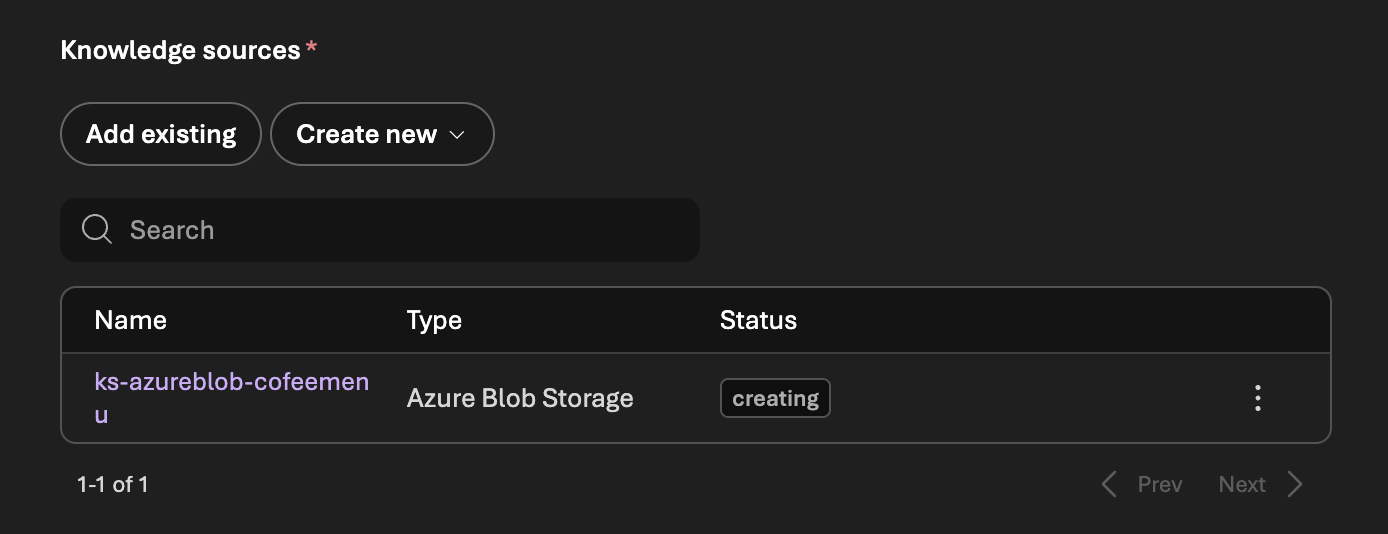
Task: Click the right chevron pagination arrow
Action: point(1295,484)
